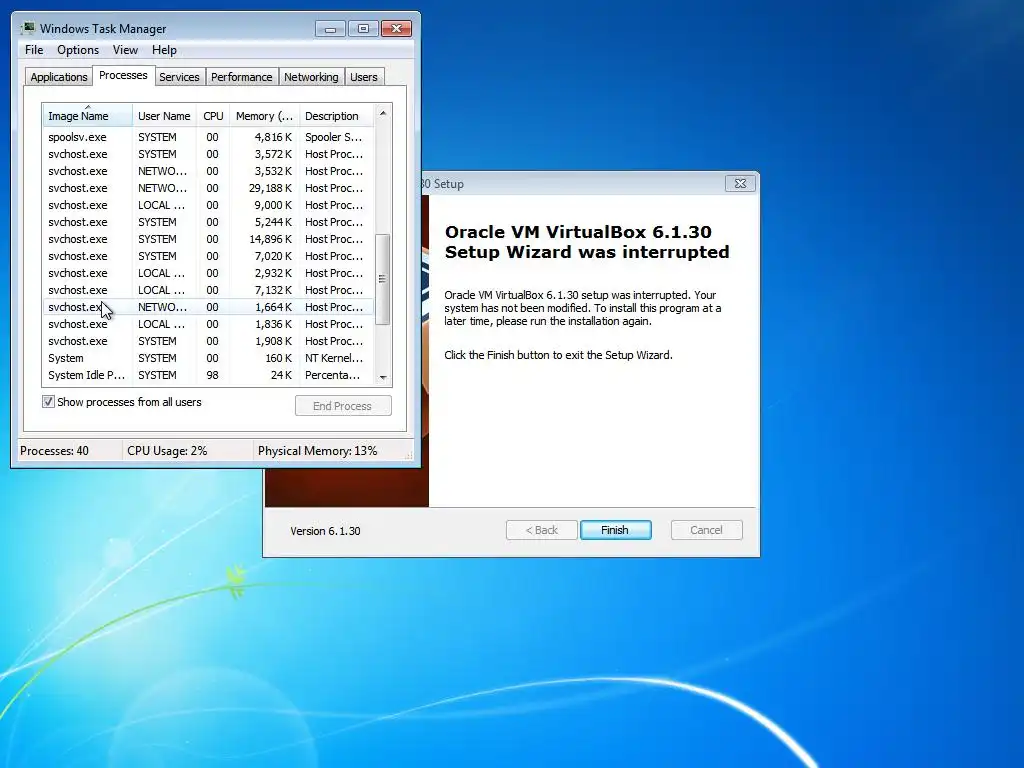Select the Processes tab

(123, 75)
